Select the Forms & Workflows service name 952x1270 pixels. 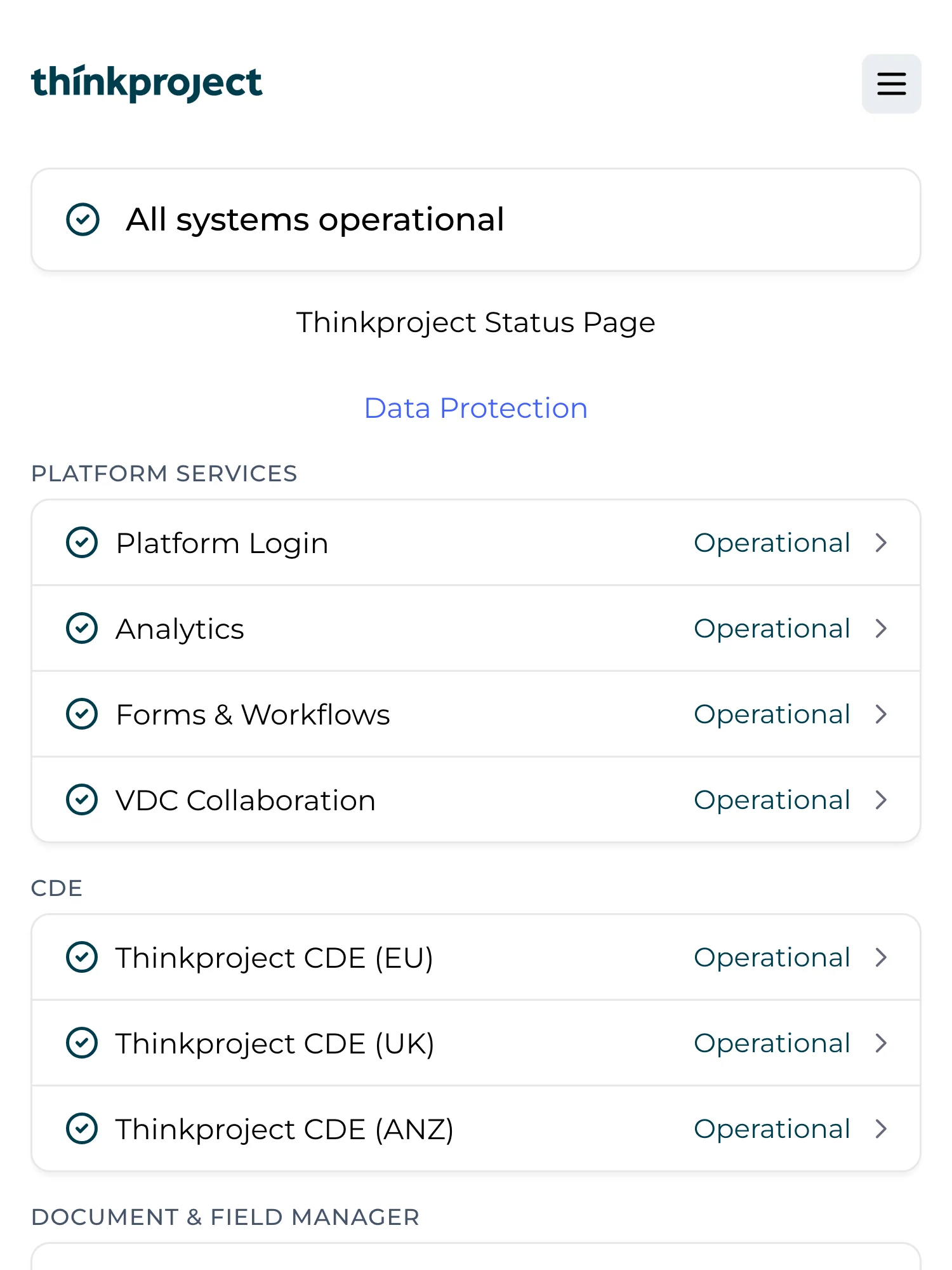[253, 715]
